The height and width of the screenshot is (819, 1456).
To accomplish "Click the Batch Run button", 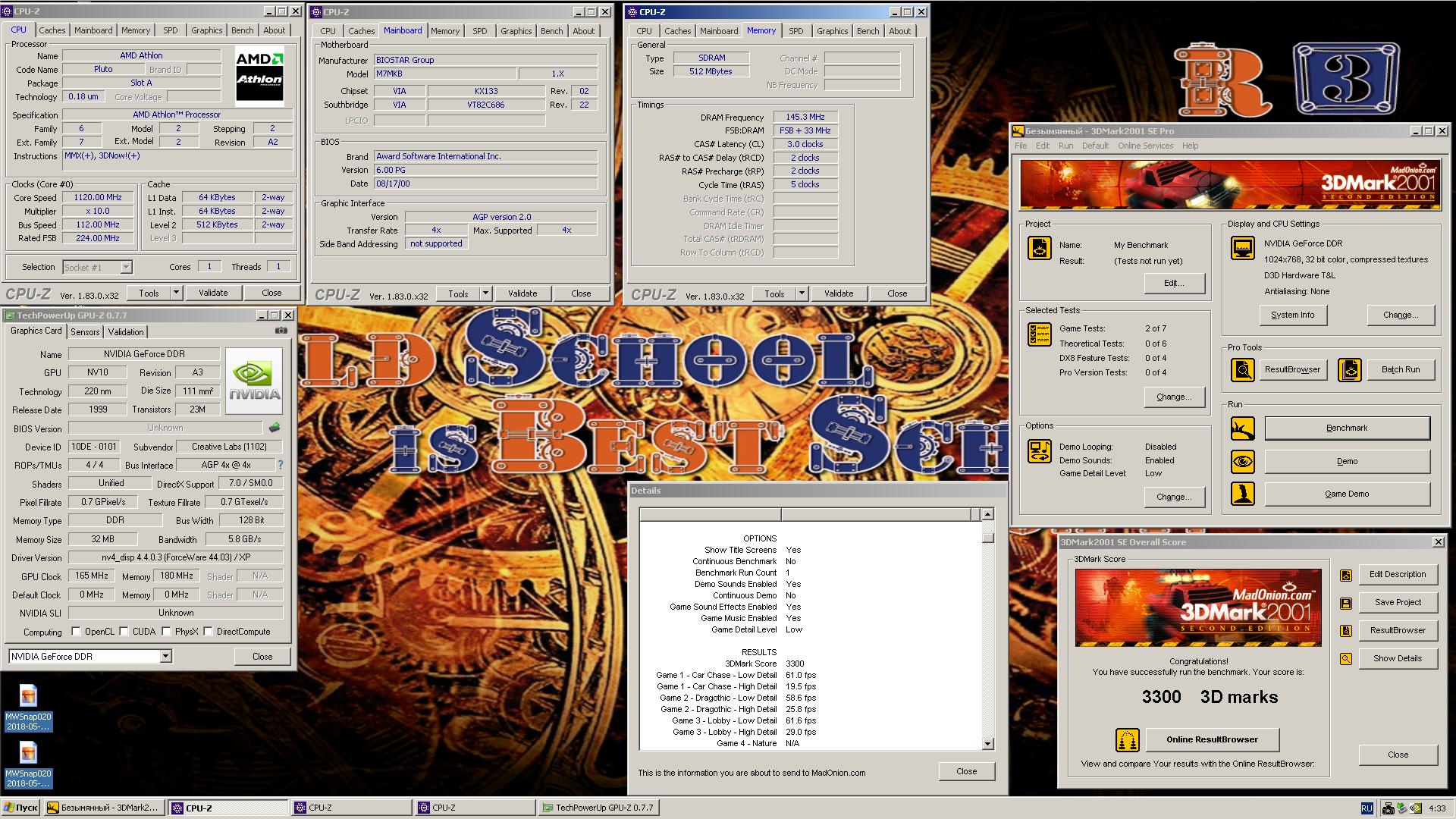I will coord(1400,369).
